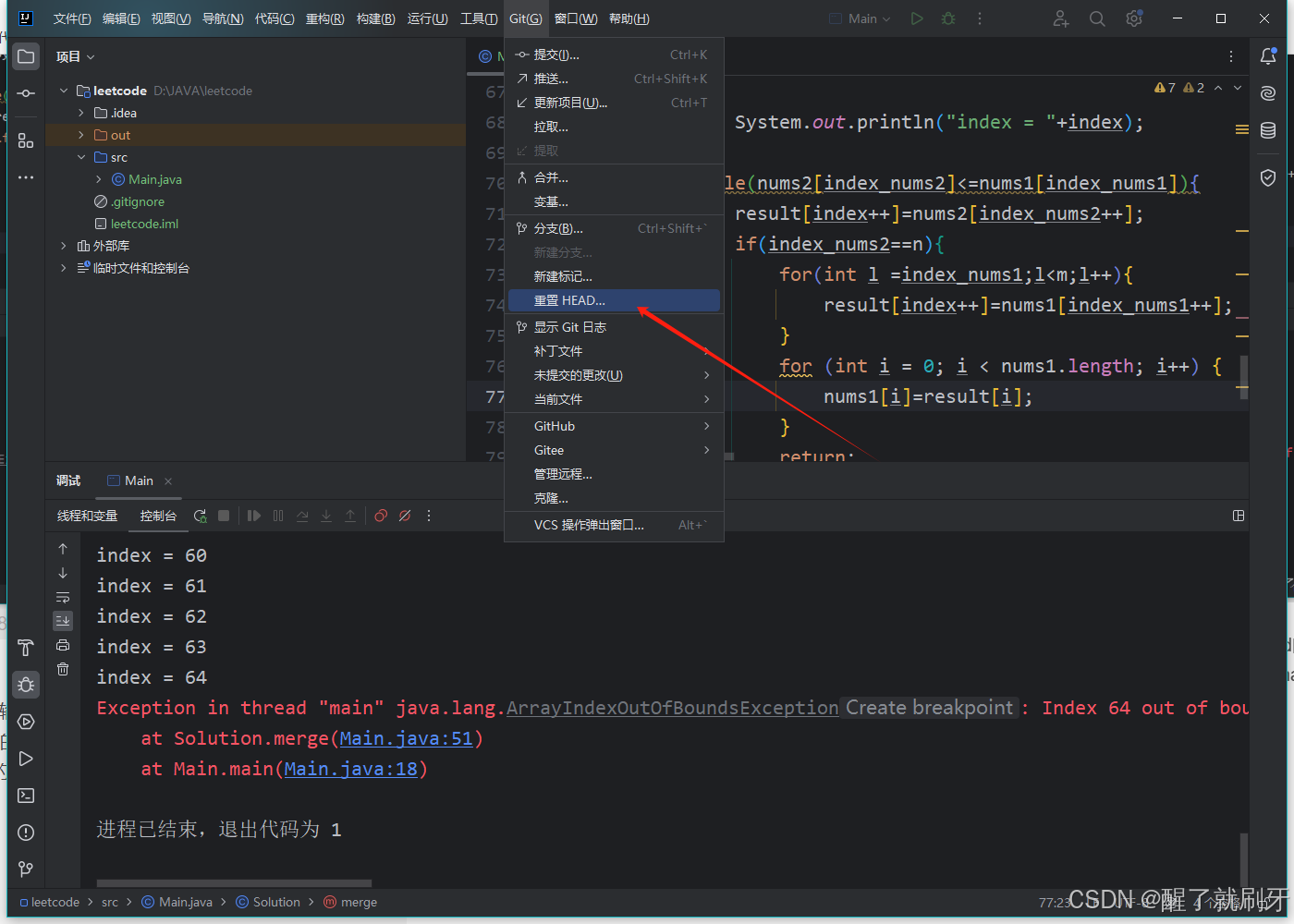Open the Run tool window
Image resolution: width=1294 pixels, height=924 pixels.
[x=26, y=759]
